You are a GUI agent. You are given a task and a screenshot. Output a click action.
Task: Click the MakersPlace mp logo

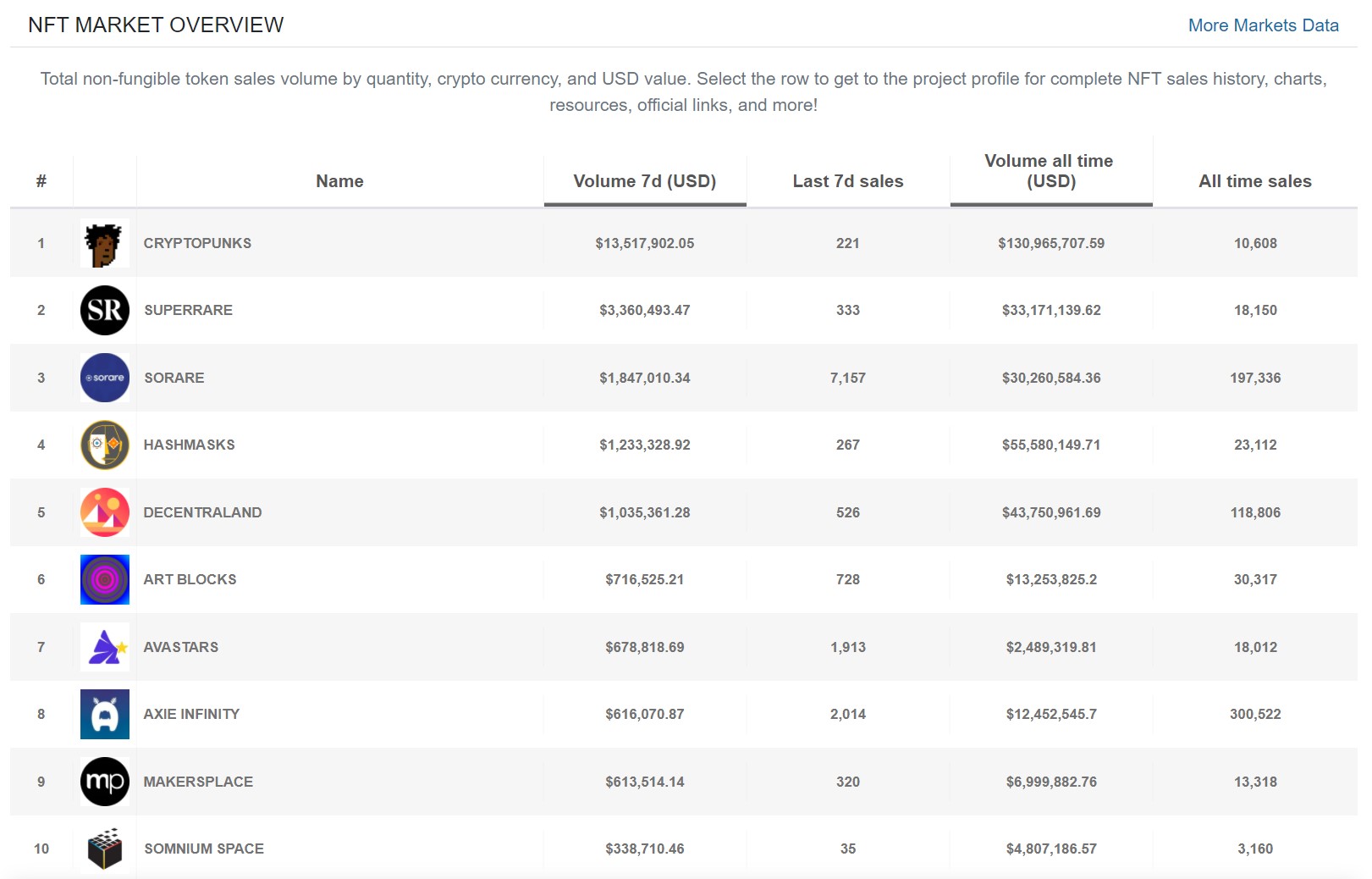point(104,782)
